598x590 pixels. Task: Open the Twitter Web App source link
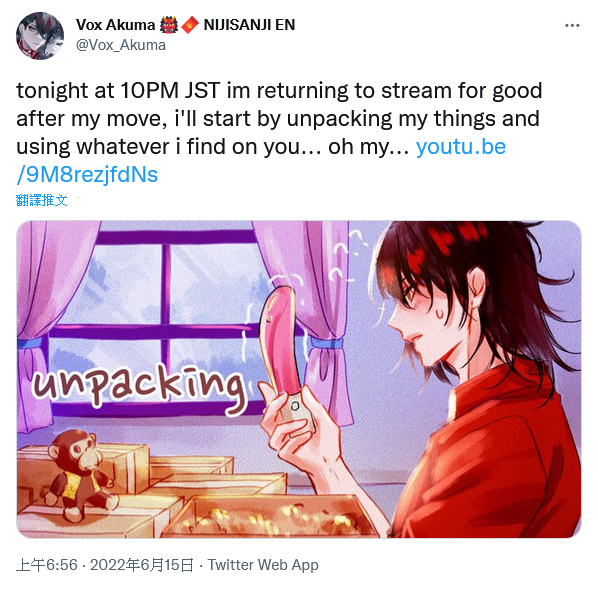click(x=263, y=565)
